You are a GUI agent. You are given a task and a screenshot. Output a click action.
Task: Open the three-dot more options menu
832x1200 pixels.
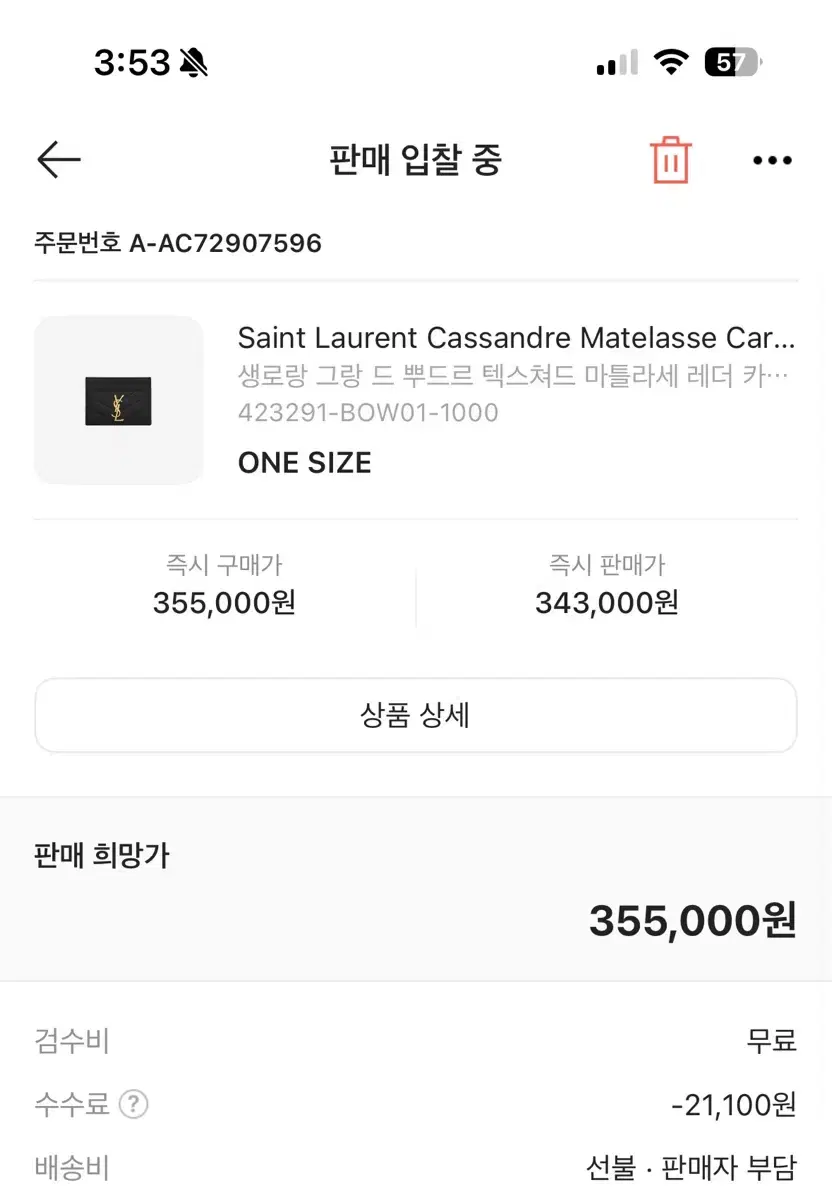(772, 160)
